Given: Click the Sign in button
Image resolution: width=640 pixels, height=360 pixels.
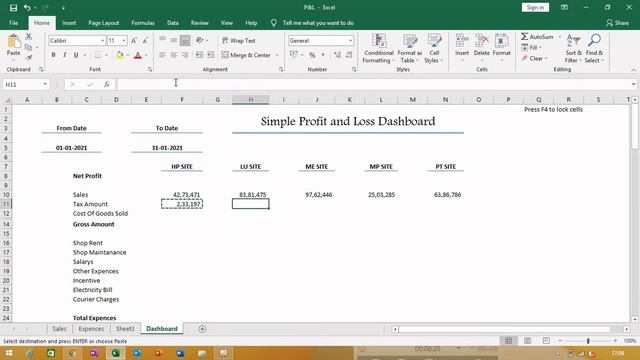Looking at the screenshot, I should 535,7.
